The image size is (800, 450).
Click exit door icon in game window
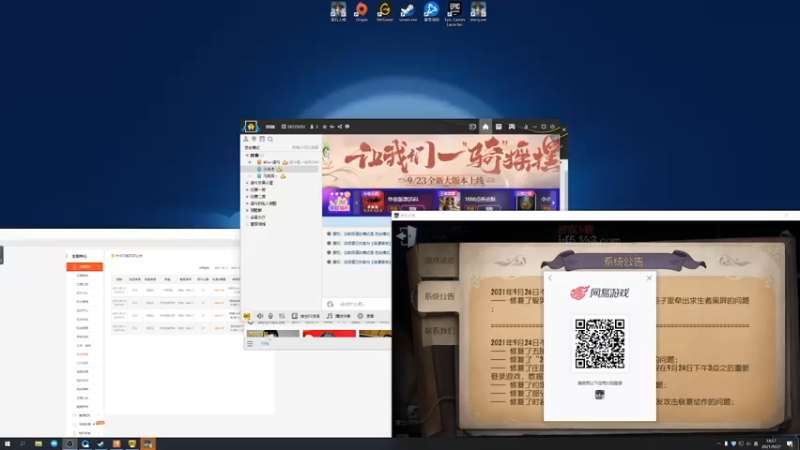pos(407,236)
